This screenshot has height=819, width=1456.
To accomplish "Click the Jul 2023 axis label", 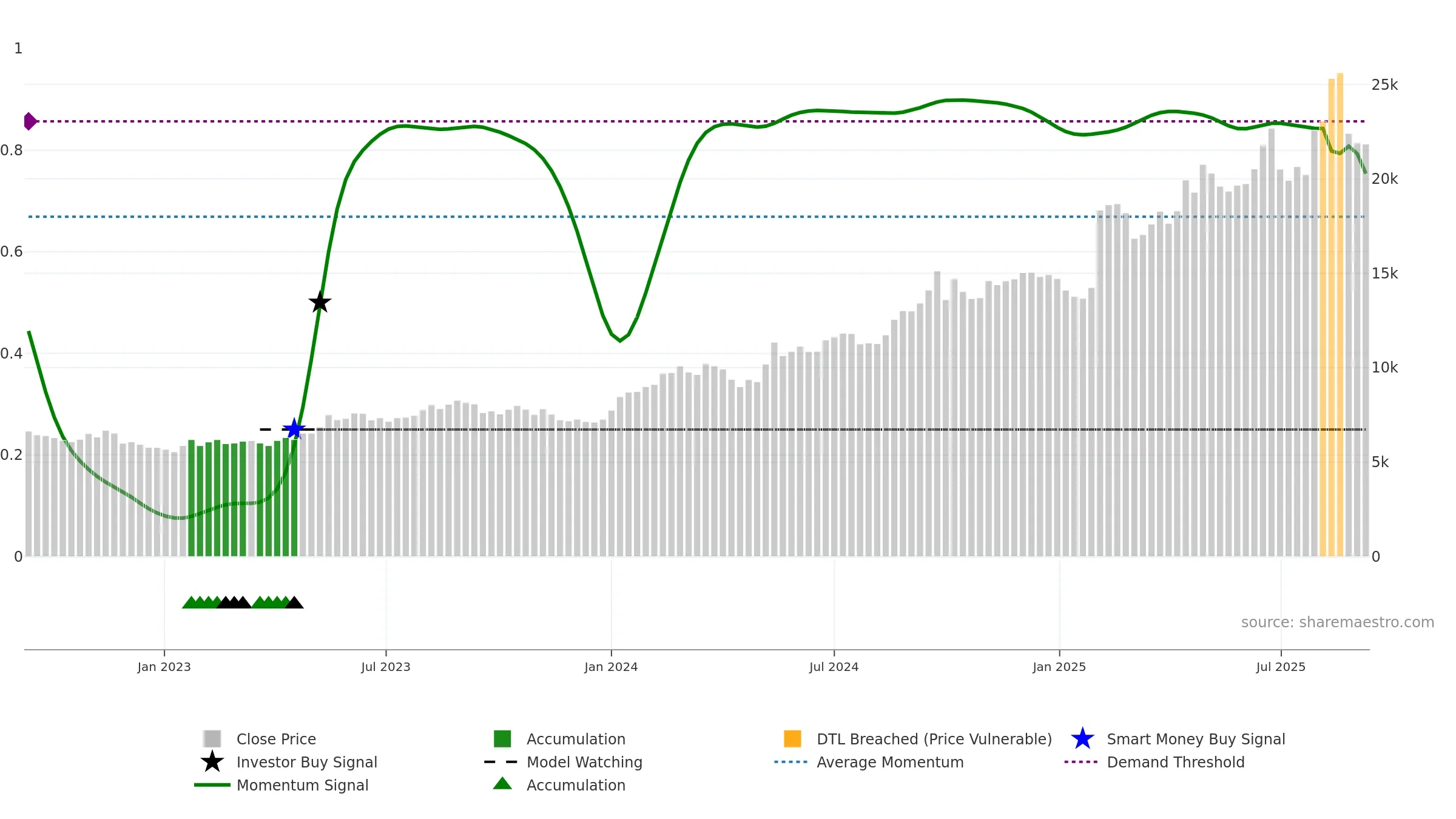I will click(386, 667).
